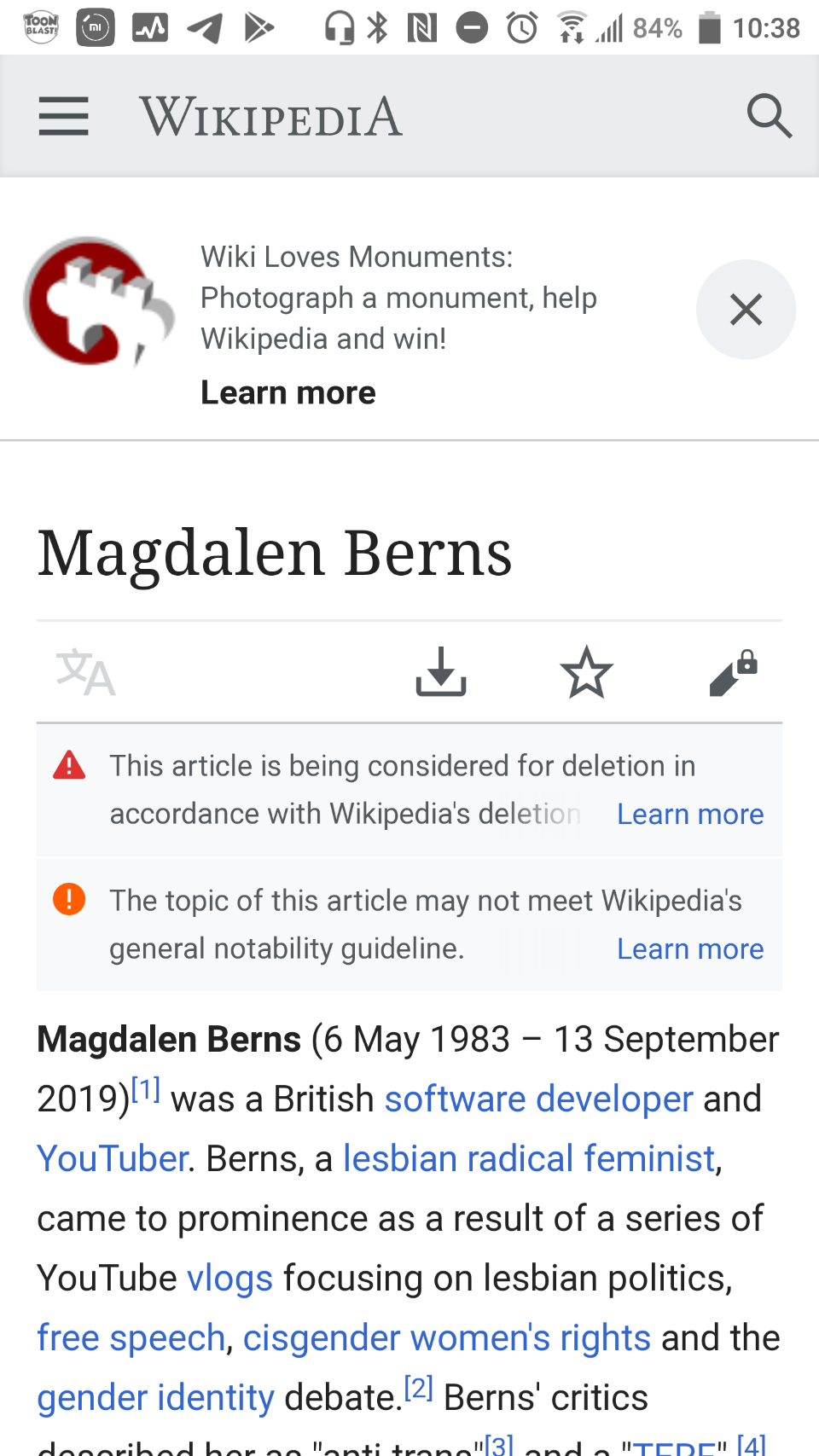Viewport: 819px width, 1456px height.
Task: Open the YouTuber article link
Action: point(112,1159)
